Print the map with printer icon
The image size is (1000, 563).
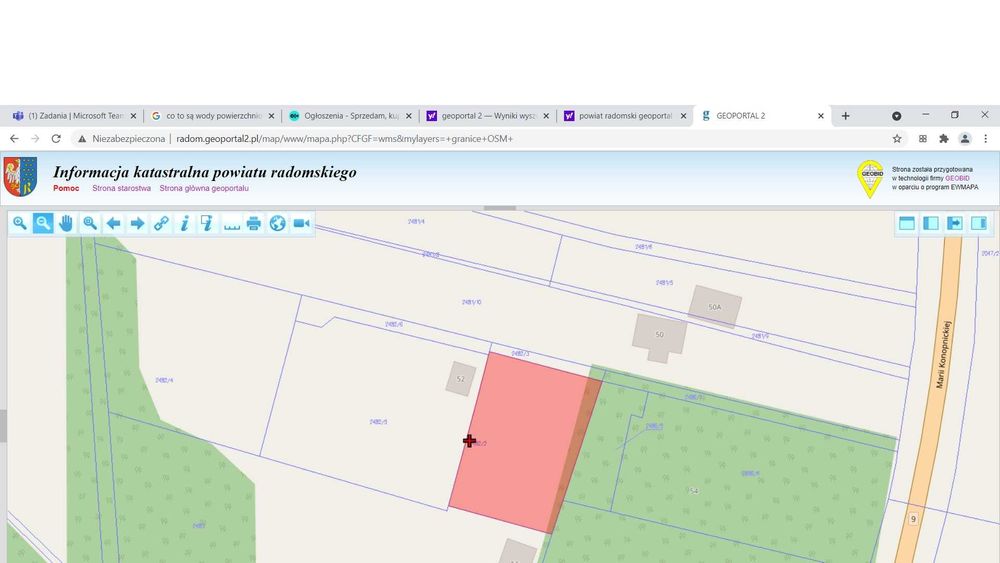pos(254,223)
